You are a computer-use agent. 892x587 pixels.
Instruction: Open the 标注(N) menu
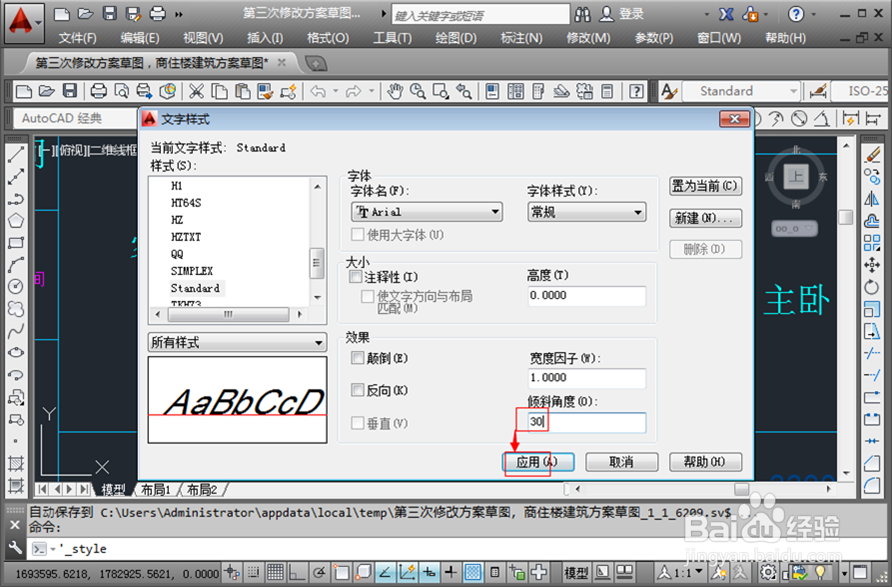522,38
